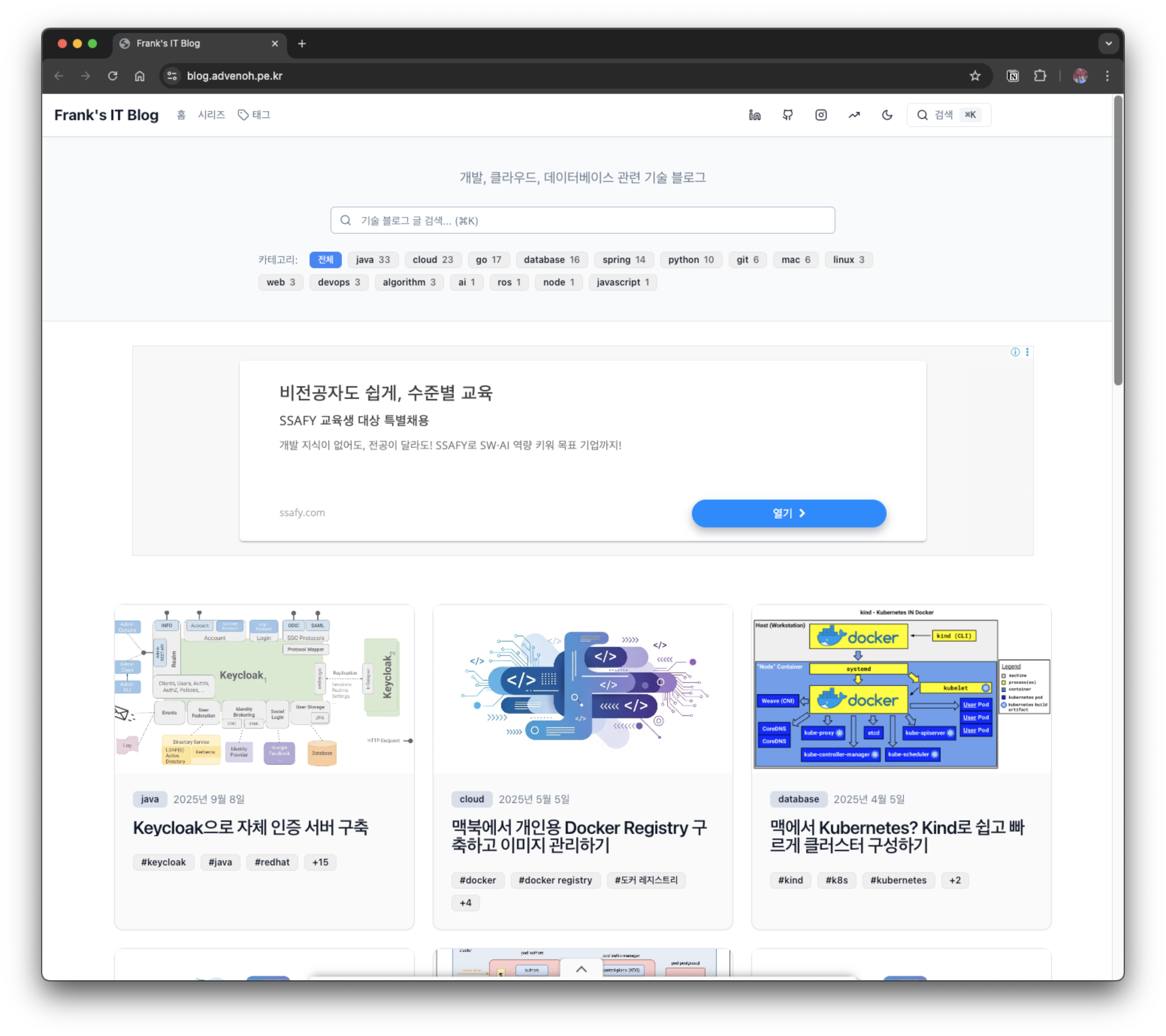
Task: Switch to the Frank's IT Blog browser tab
Action: (168, 43)
